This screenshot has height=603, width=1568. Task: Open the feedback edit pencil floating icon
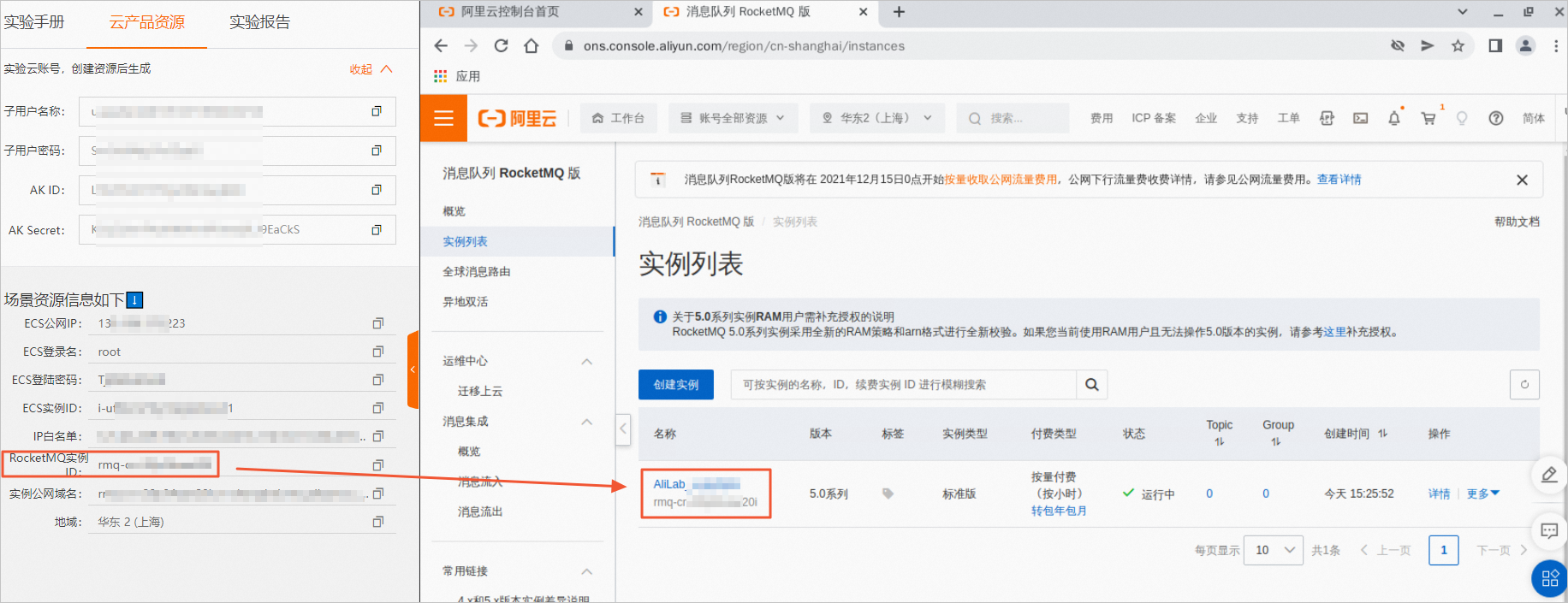coord(1549,475)
